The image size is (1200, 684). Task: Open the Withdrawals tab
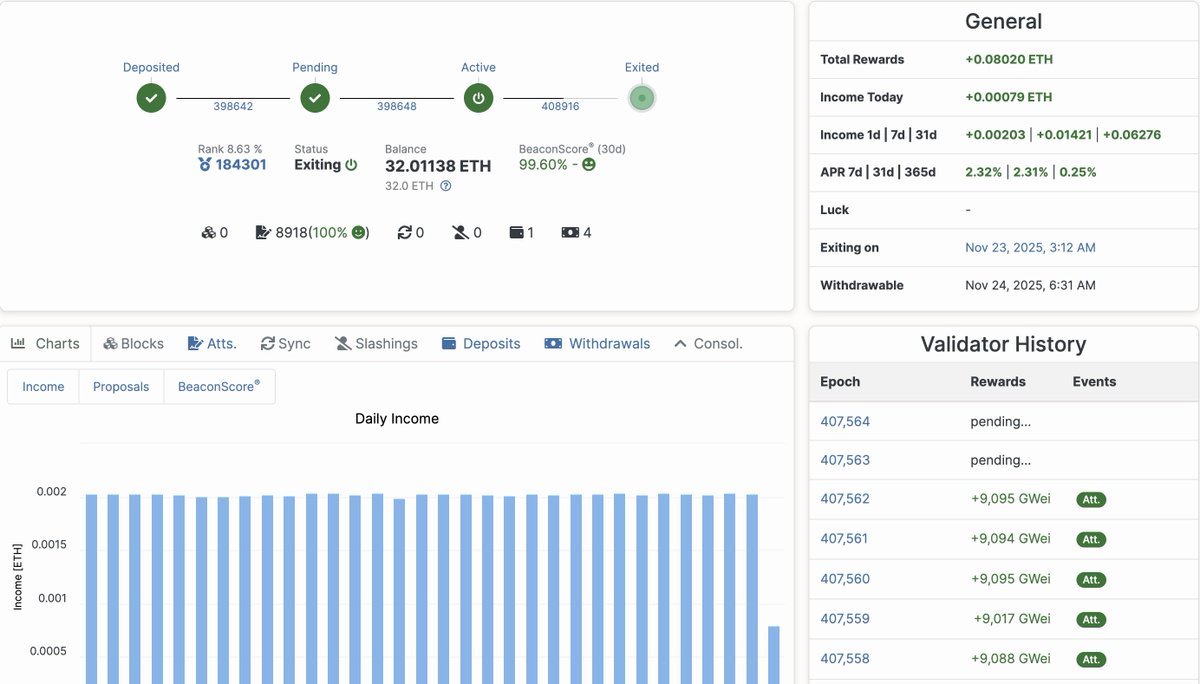click(597, 343)
